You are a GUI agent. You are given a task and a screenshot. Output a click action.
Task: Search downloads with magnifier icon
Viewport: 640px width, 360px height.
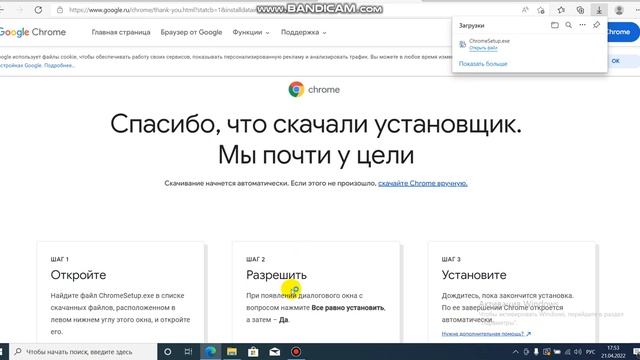click(x=569, y=25)
